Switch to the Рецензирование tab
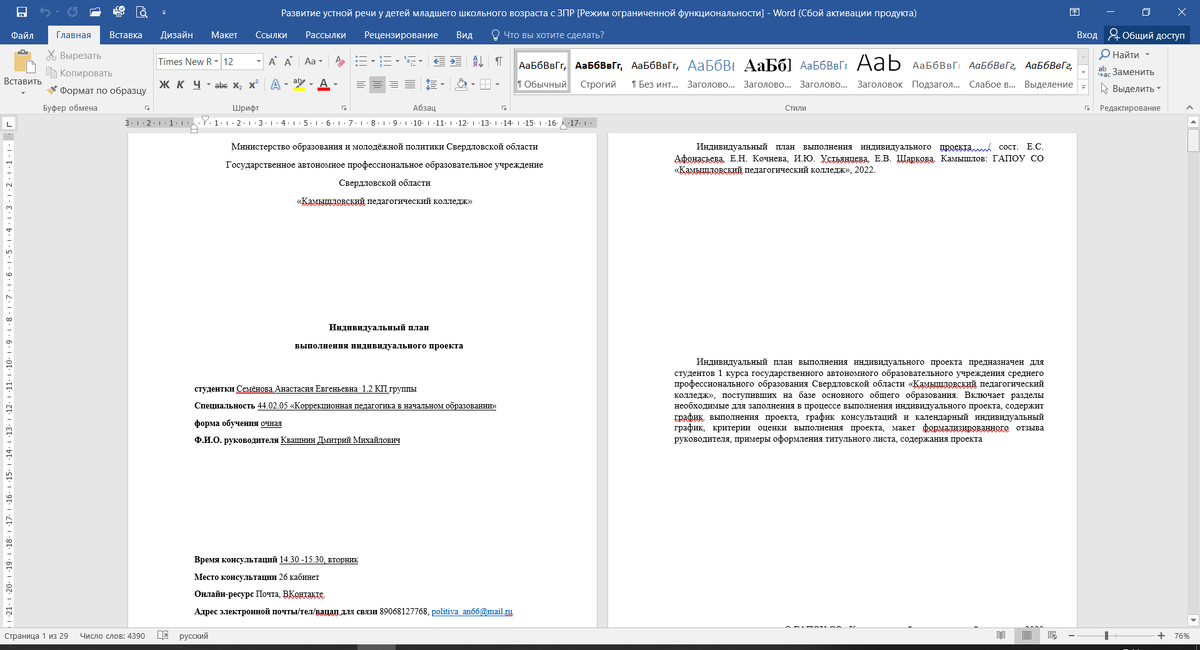Viewport: 1200px width, 650px height. coord(400,35)
